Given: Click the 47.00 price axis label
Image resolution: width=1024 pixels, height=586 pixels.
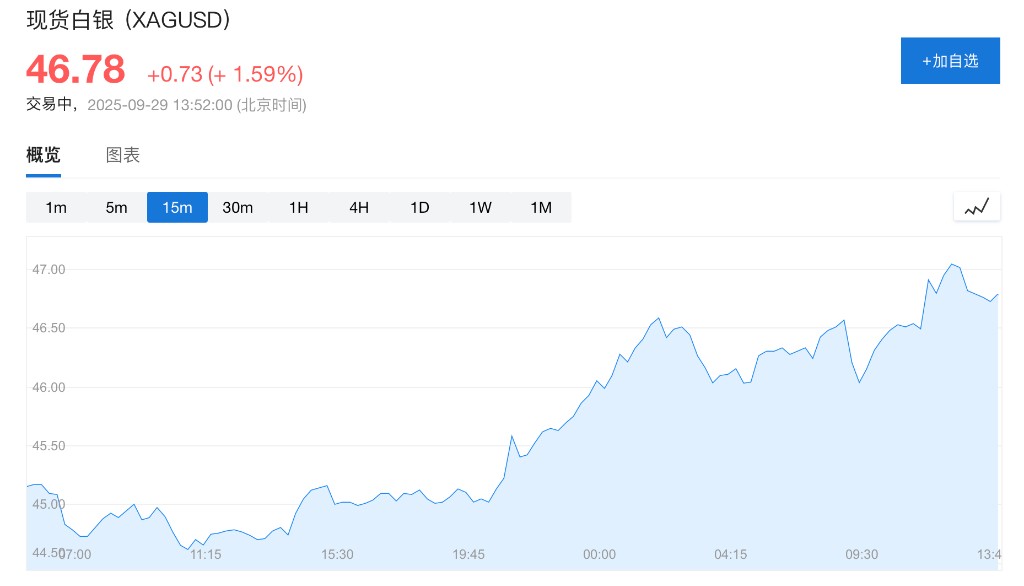Looking at the screenshot, I should (48, 270).
